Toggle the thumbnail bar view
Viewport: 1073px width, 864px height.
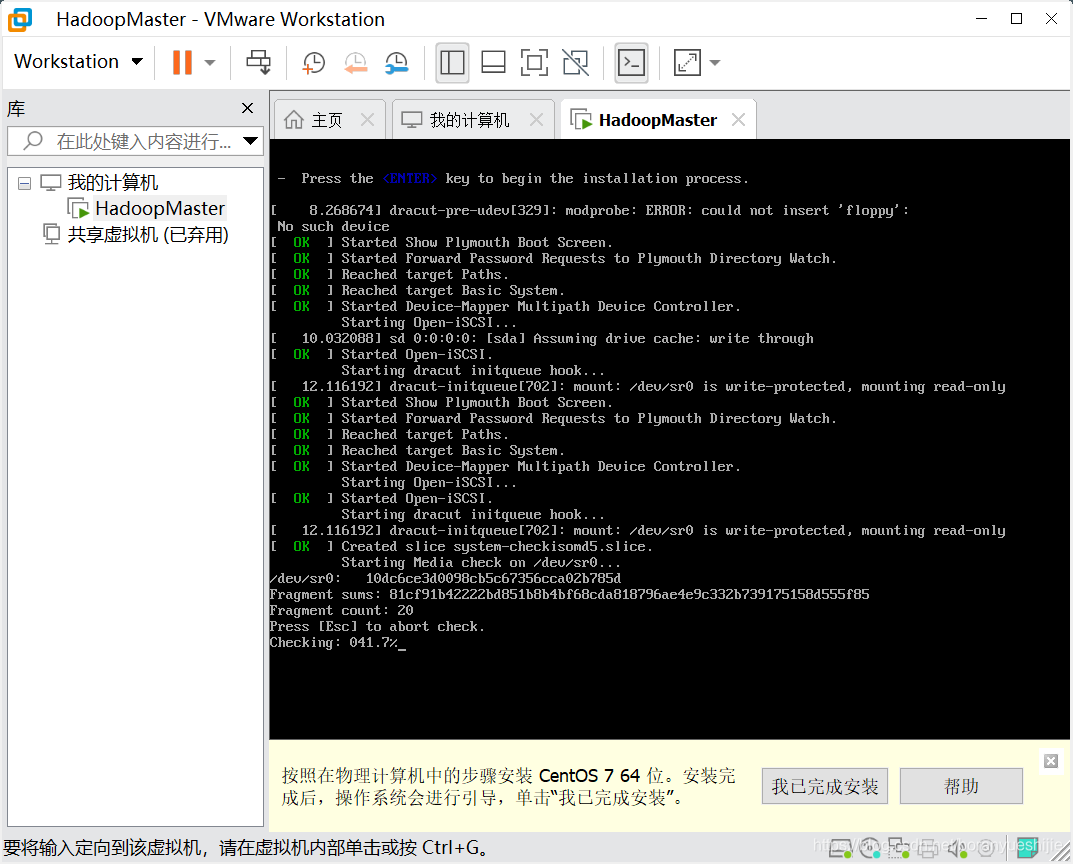coord(493,62)
